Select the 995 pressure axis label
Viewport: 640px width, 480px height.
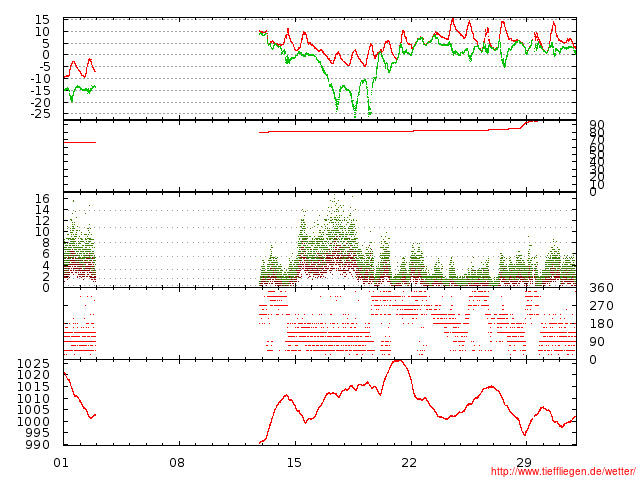(37, 433)
